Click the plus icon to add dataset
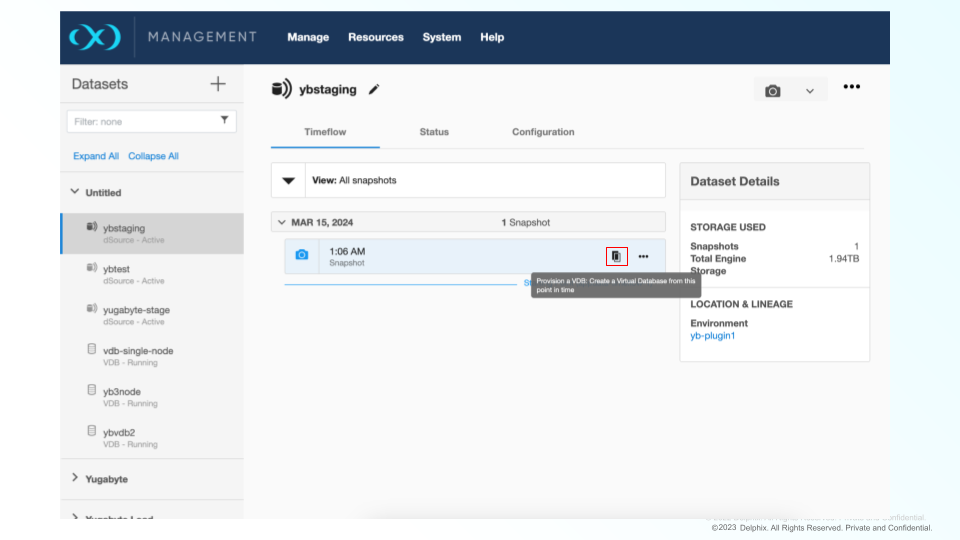The height and width of the screenshot is (540, 960). 218,84
